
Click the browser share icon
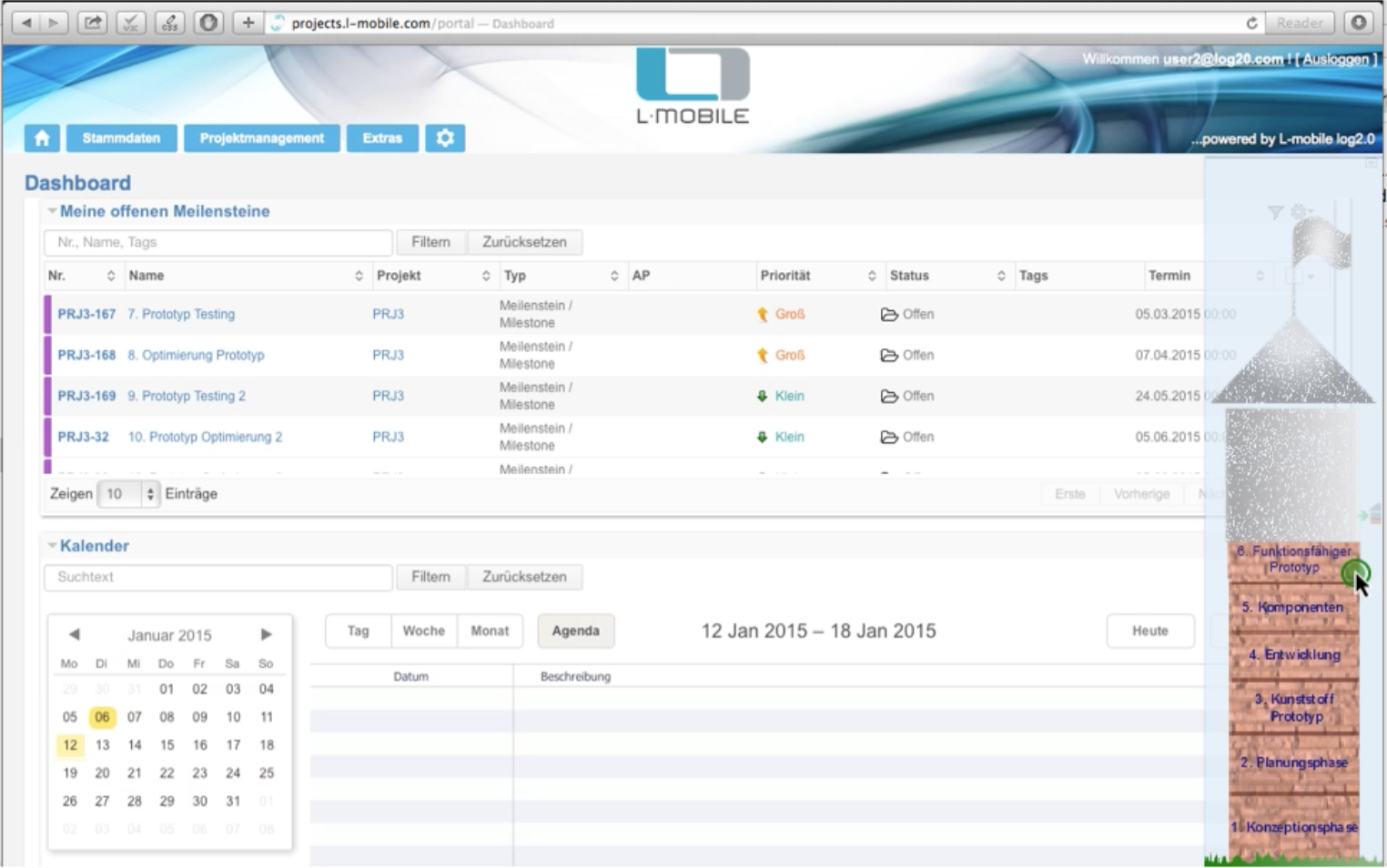coord(92,23)
